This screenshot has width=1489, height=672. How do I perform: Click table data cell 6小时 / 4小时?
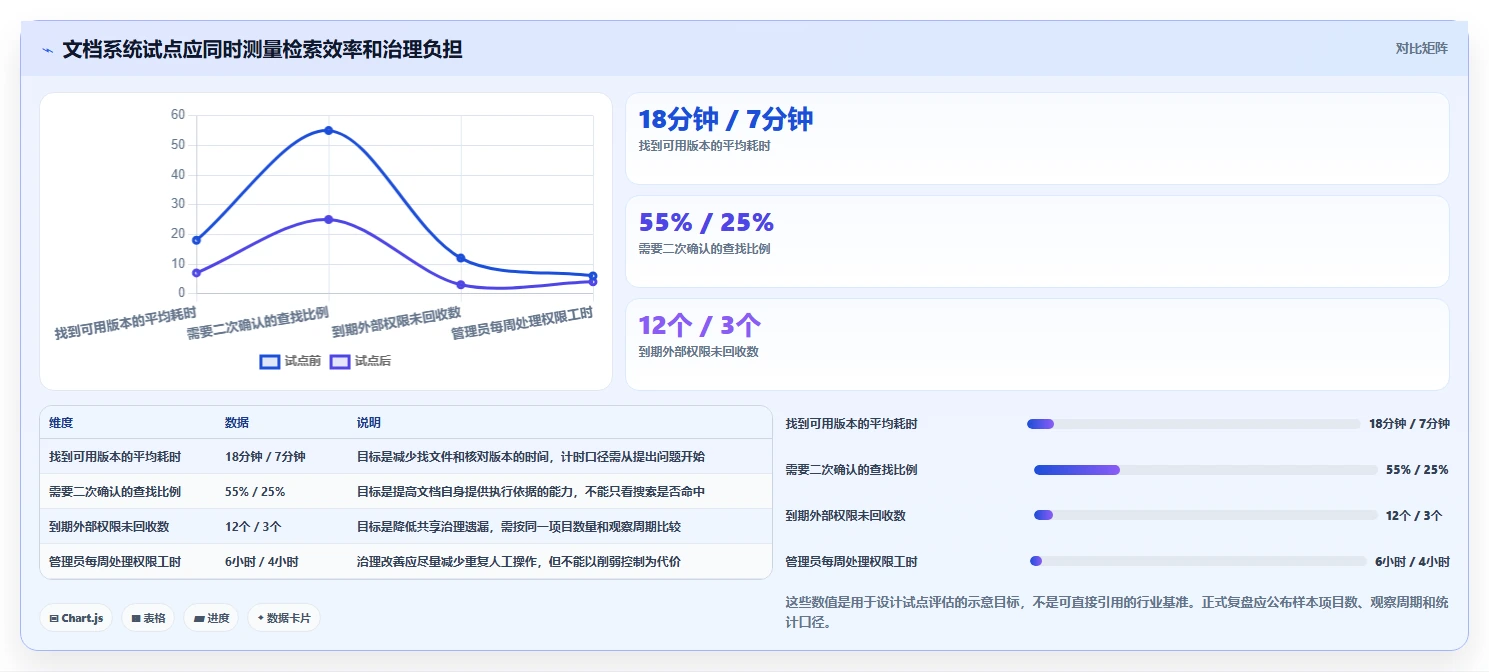click(x=262, y=561)
